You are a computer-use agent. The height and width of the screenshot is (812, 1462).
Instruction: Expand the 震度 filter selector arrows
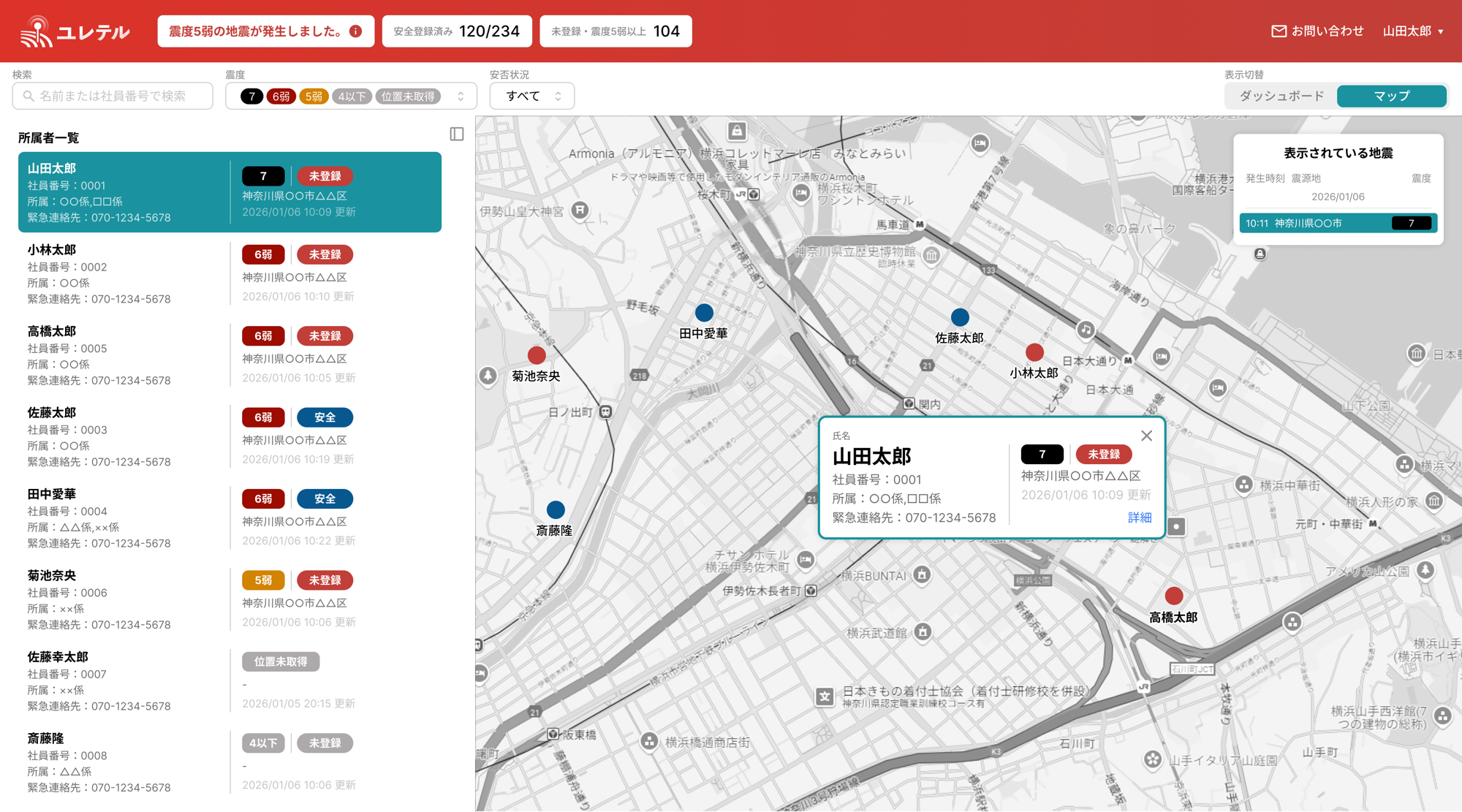(461, 96)
